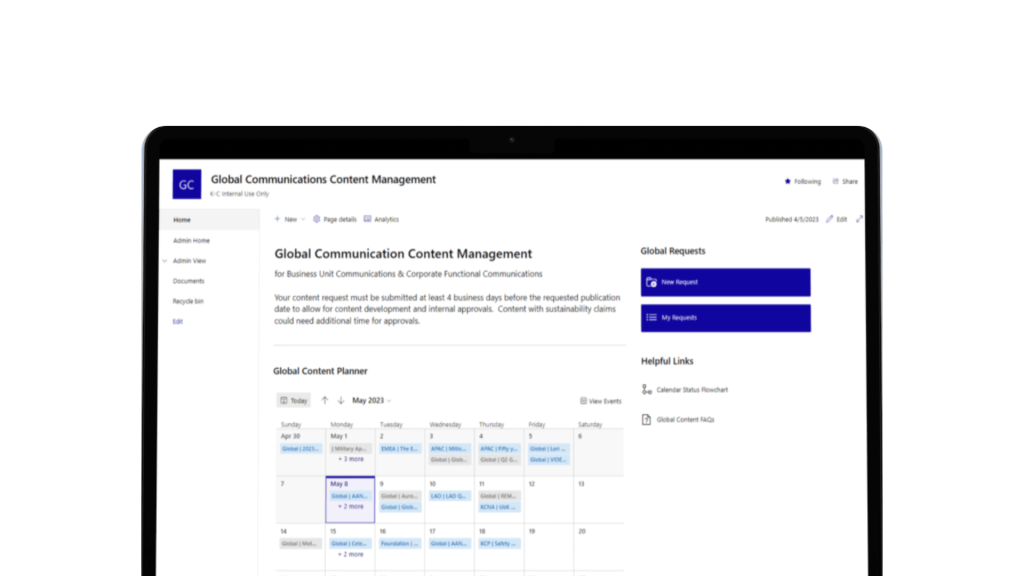Click the New Request button
This screenshot has height=576, width=1024.
725,282
